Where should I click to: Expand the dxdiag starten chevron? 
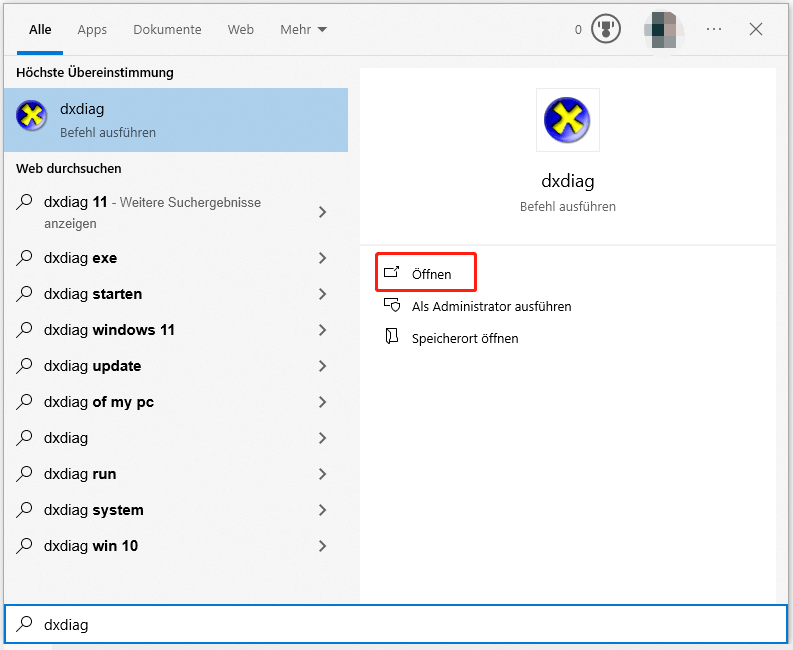coord(323,294)
